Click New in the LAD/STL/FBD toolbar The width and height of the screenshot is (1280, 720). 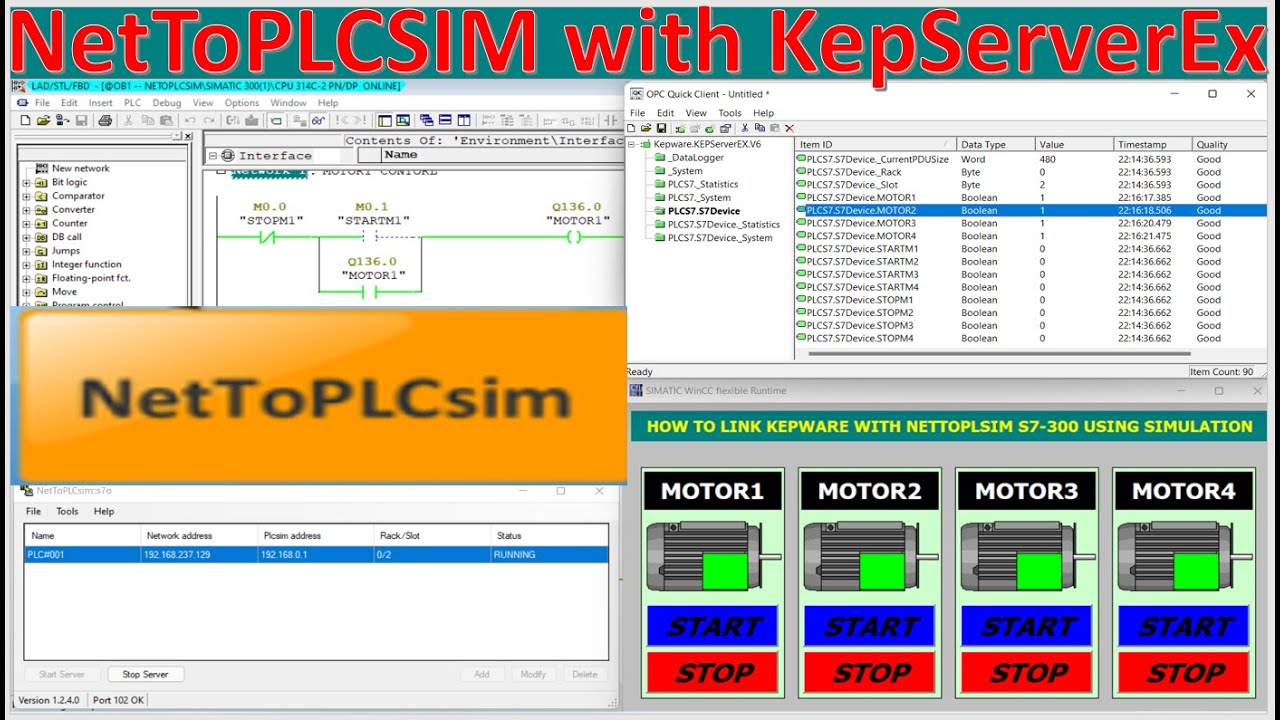(25, 120)
